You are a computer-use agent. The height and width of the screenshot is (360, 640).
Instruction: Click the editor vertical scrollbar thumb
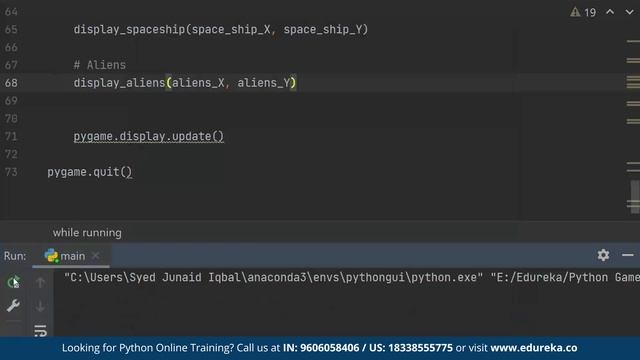pos(635,197)
